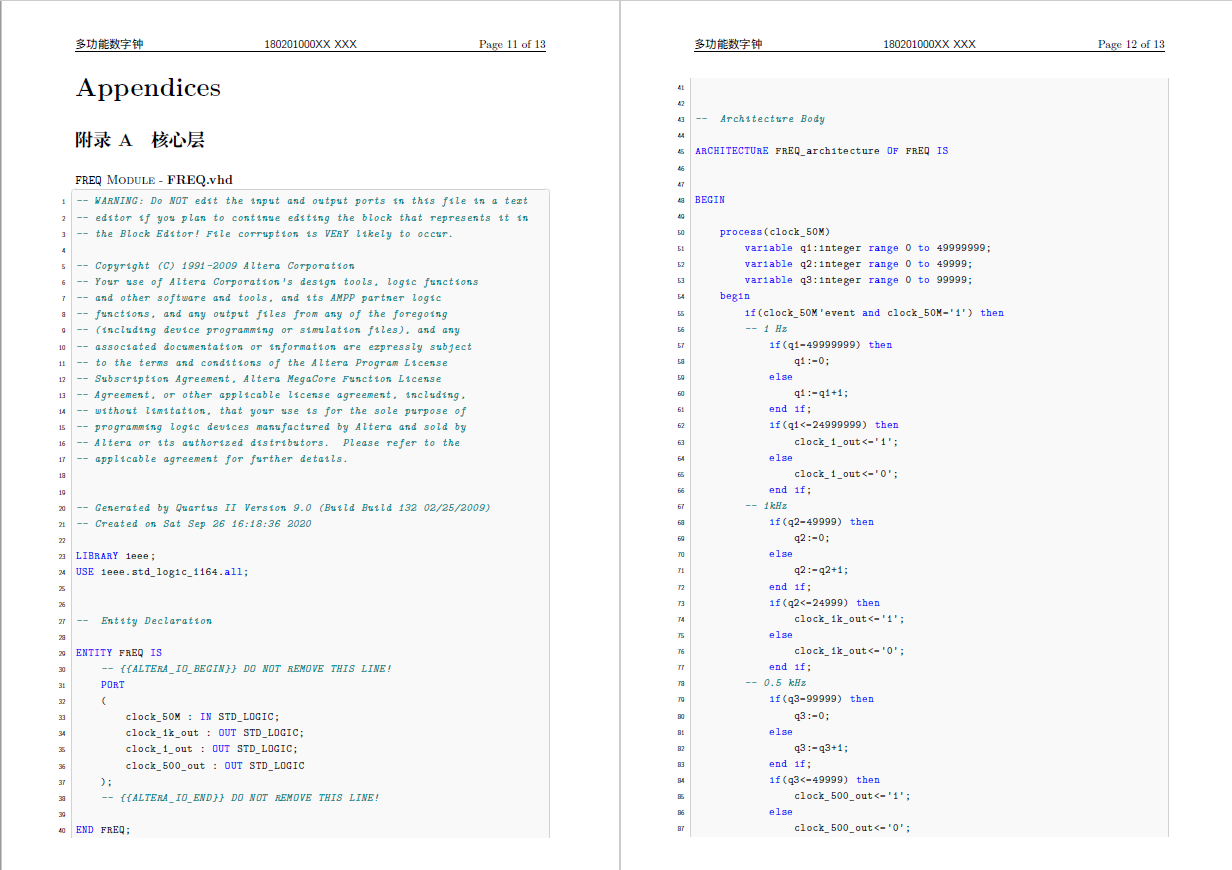Select the FREQ Module - FREQ.vhd caption
The image size is (1232, 870).
coord(154,180)
